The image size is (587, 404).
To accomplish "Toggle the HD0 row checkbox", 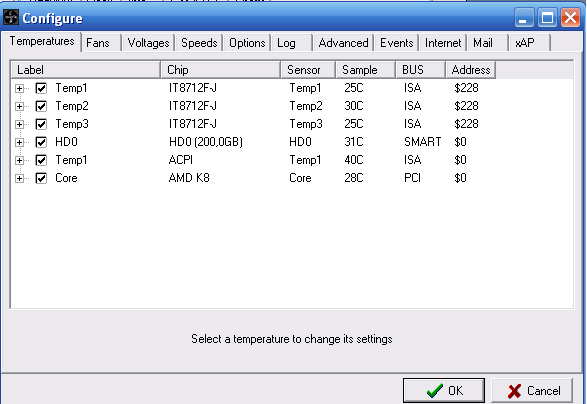I will [41, 142].
